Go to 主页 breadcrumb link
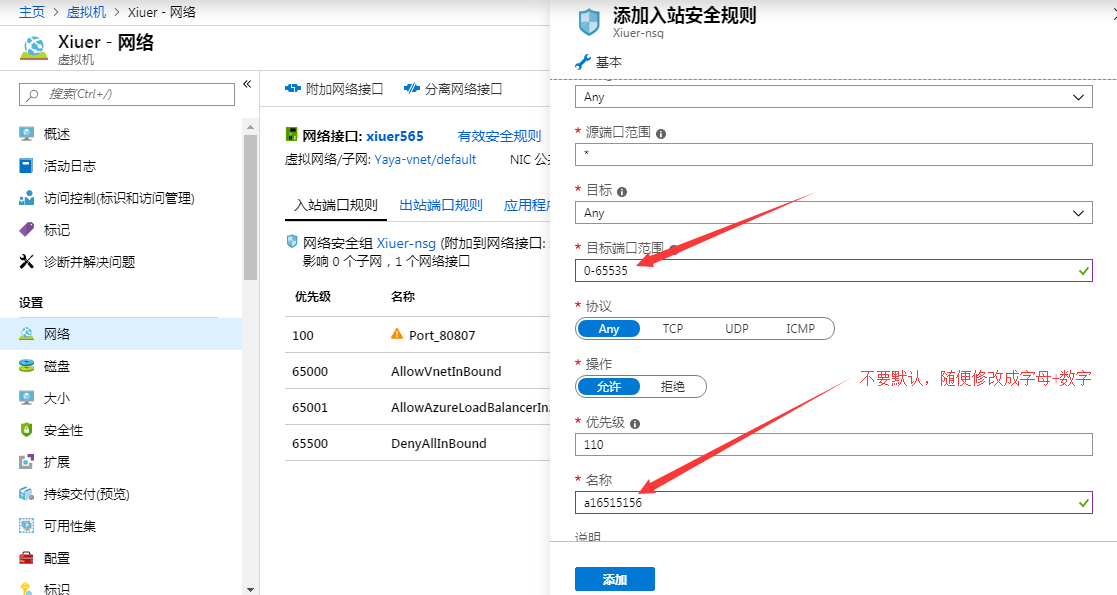Viewport: 1117px width, 595px height. coord(31,12)
